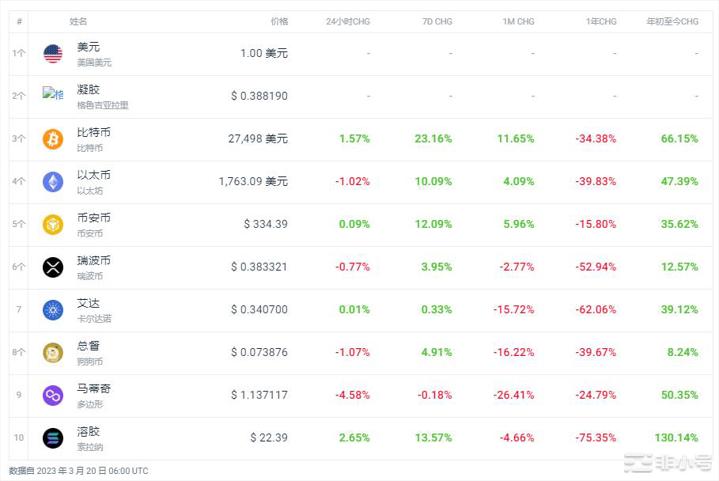Click the US dollar flag icon

[x=53, y=54]
